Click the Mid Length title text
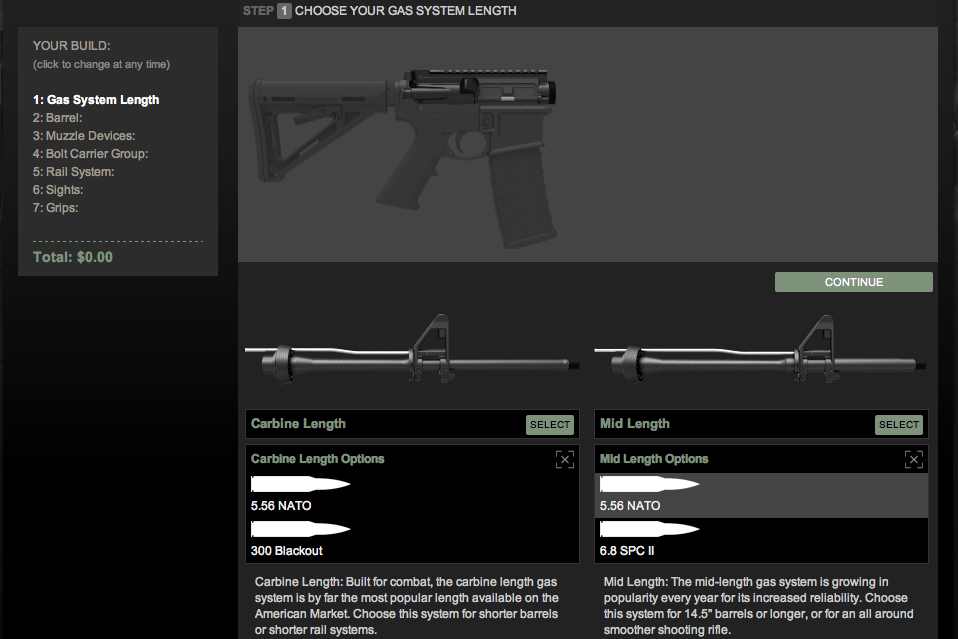958x639 pixels. [635, 424]
